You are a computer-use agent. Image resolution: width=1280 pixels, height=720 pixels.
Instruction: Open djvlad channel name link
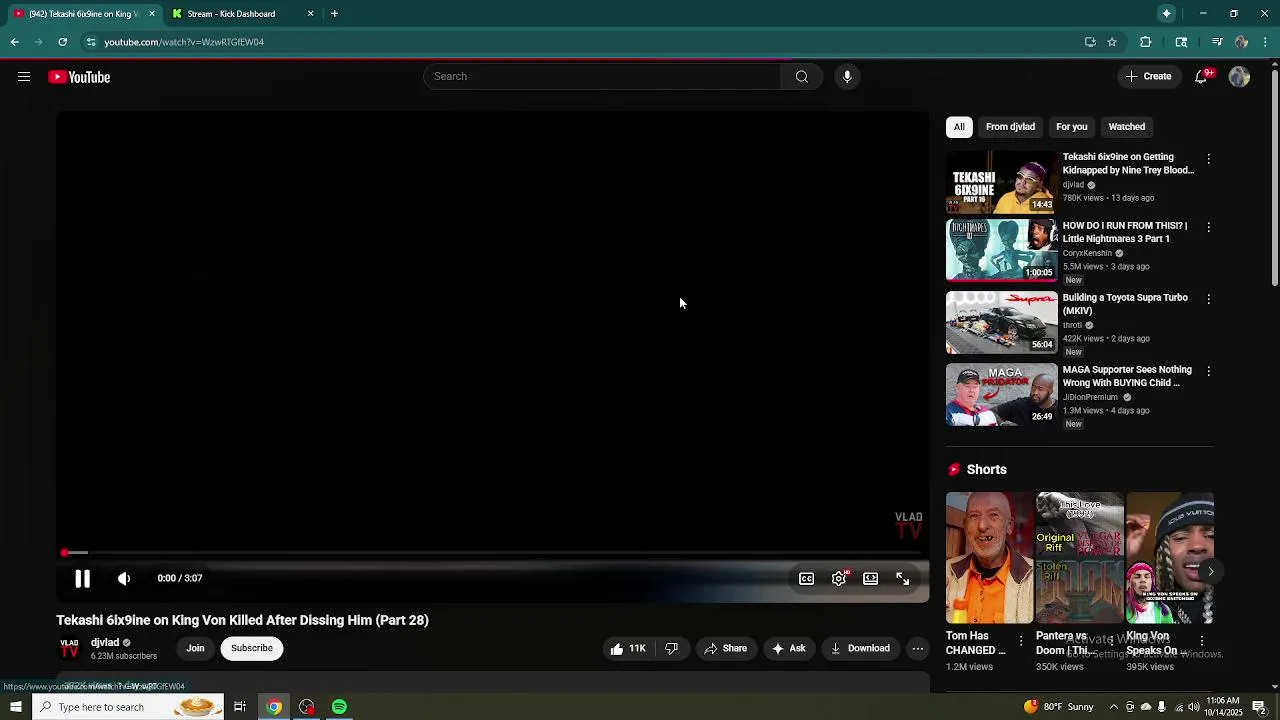click(x=105, y=643)
